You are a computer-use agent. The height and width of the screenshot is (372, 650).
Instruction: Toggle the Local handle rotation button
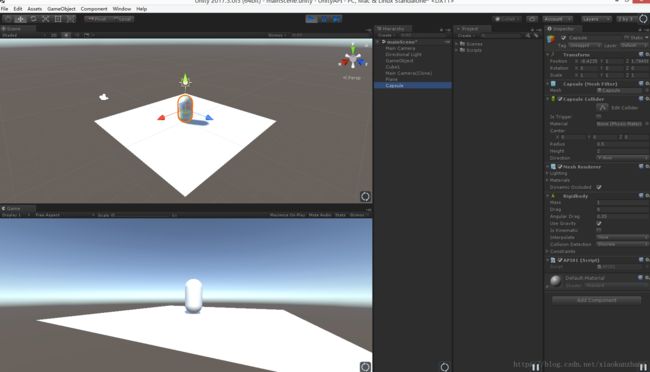coord(122,19)
